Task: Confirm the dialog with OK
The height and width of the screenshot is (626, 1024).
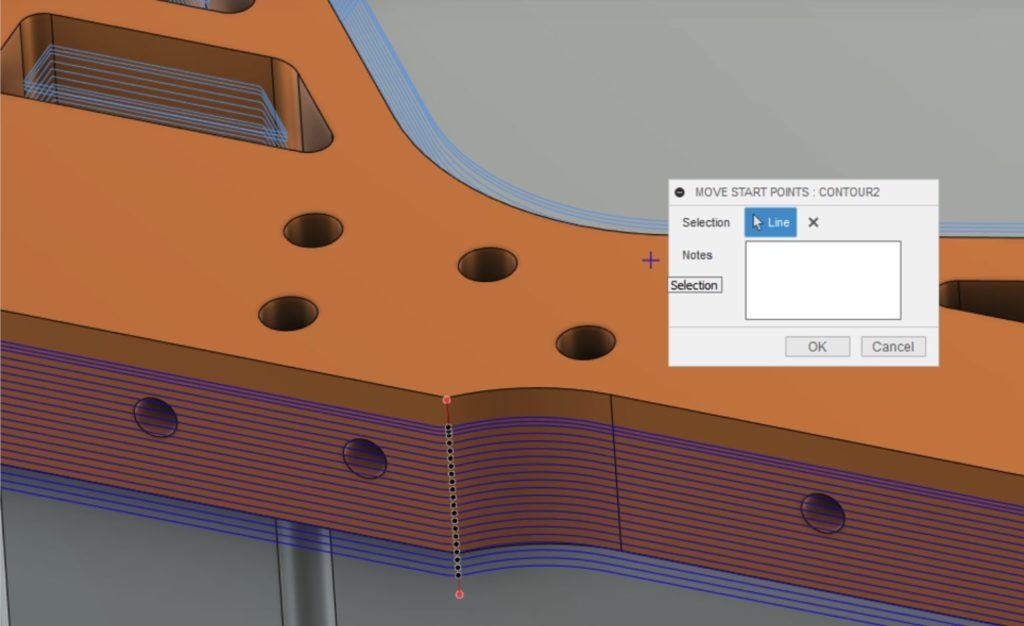Action: point(817,347)
